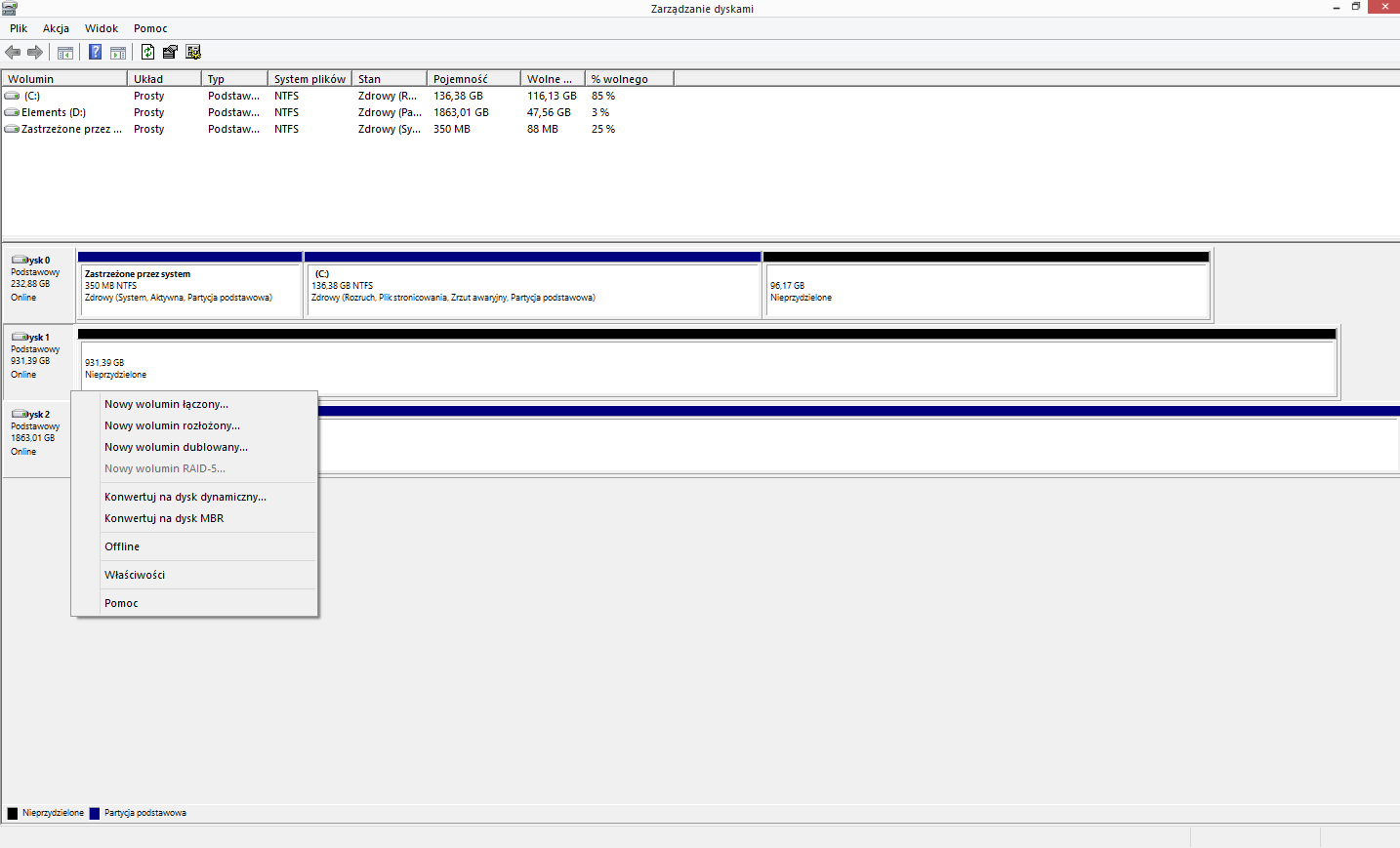Click the 116,13 GB free space cell

pos(552,96)
